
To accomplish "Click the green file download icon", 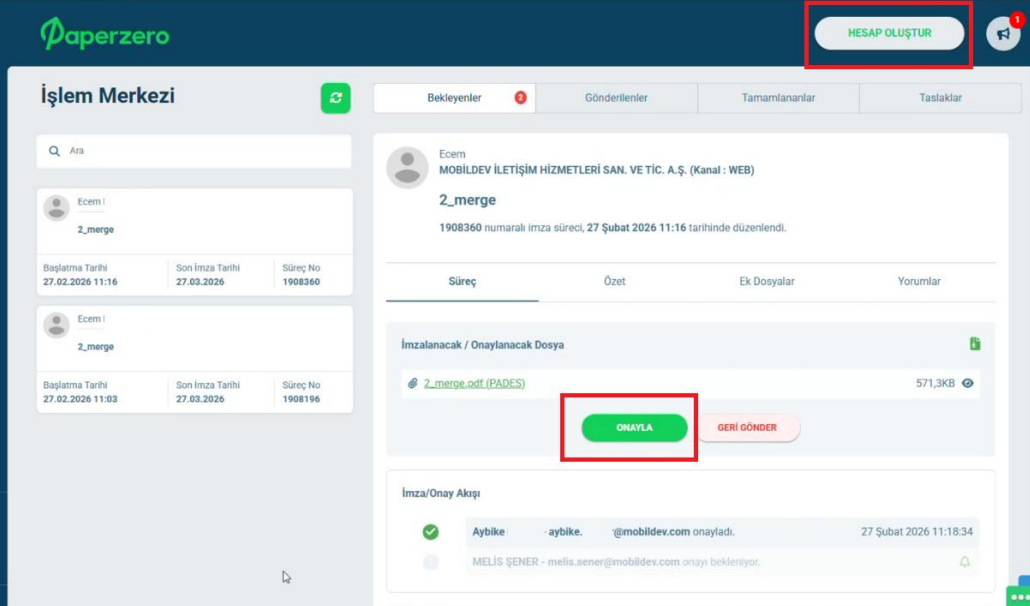I will coord(974,344).
